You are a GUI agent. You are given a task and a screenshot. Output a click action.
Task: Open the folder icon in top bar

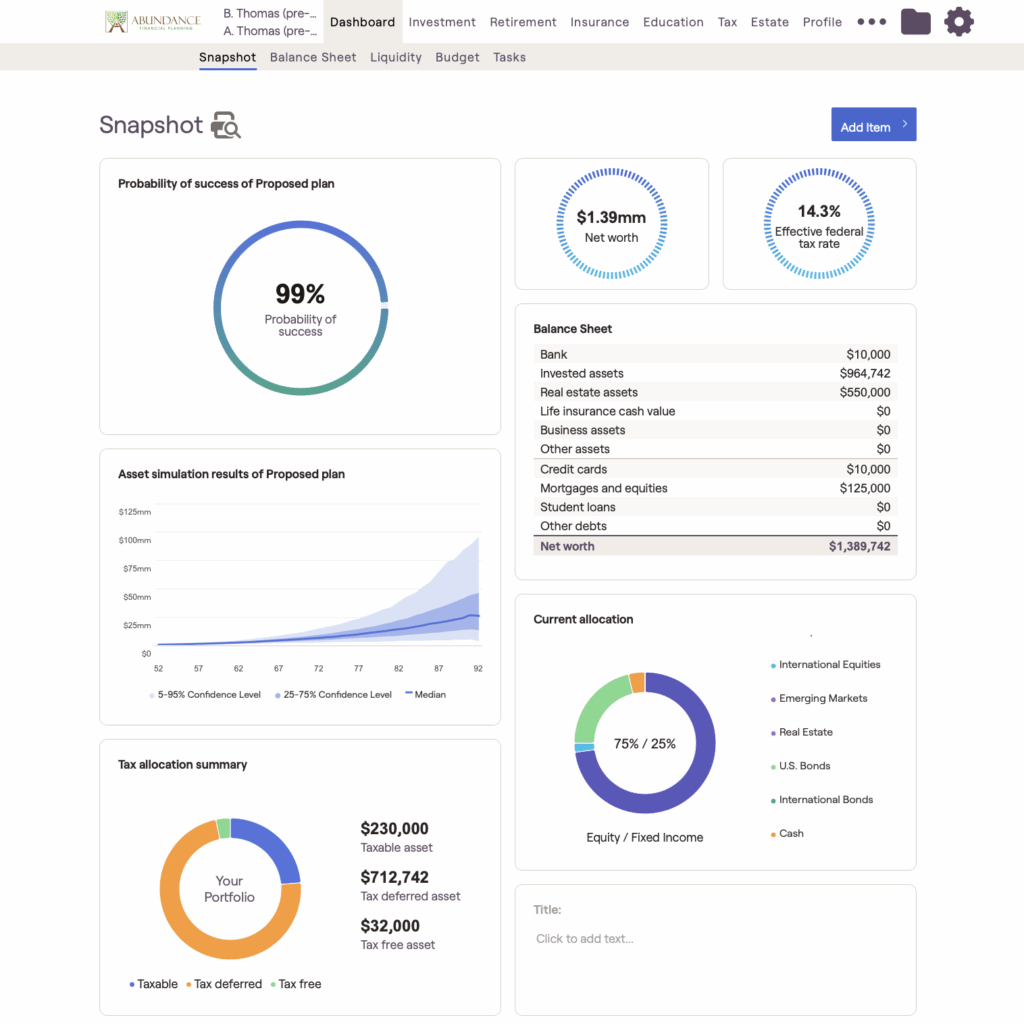tap(915, 21)
